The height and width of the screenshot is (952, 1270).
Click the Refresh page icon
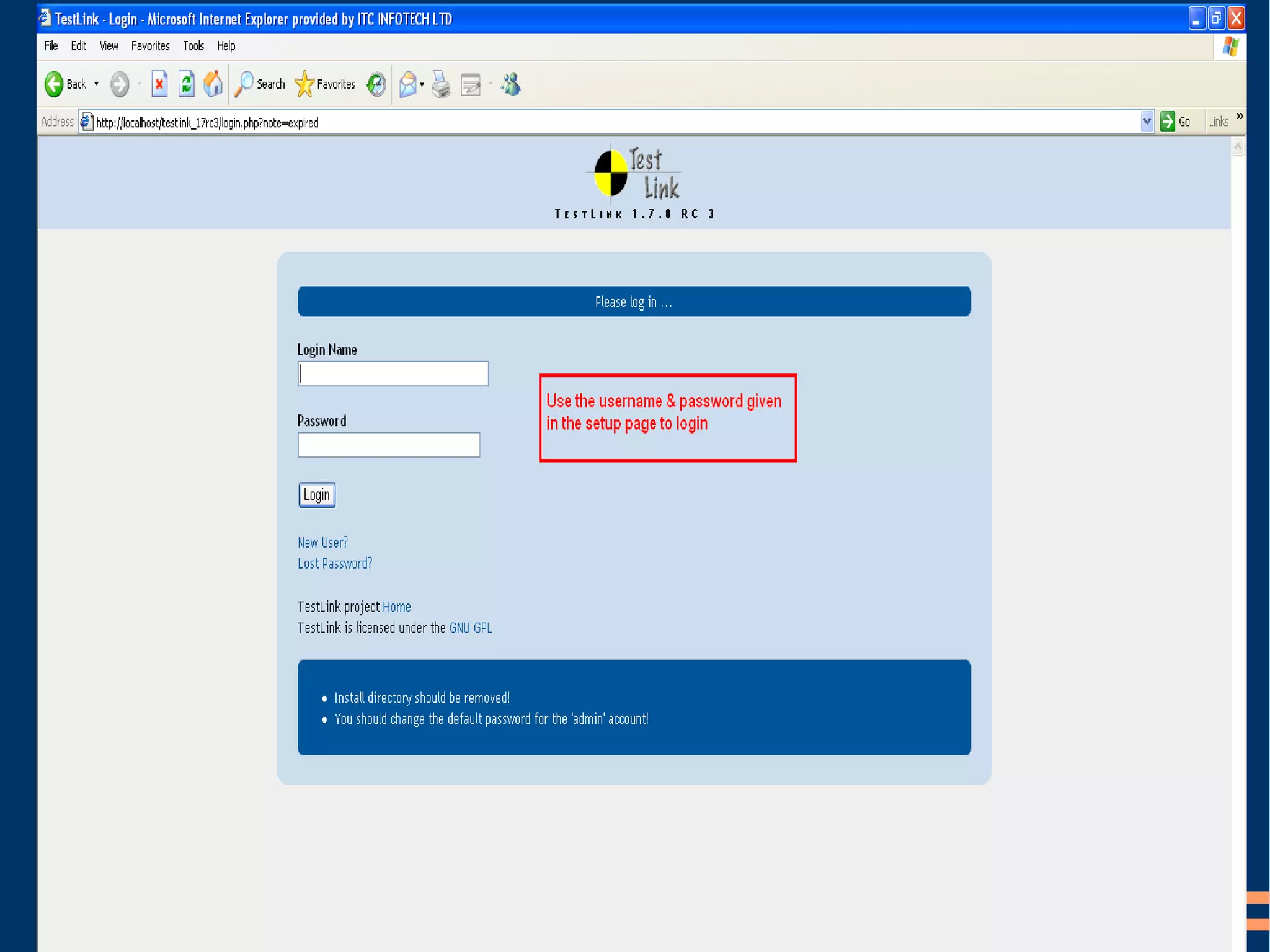point(187,84)
